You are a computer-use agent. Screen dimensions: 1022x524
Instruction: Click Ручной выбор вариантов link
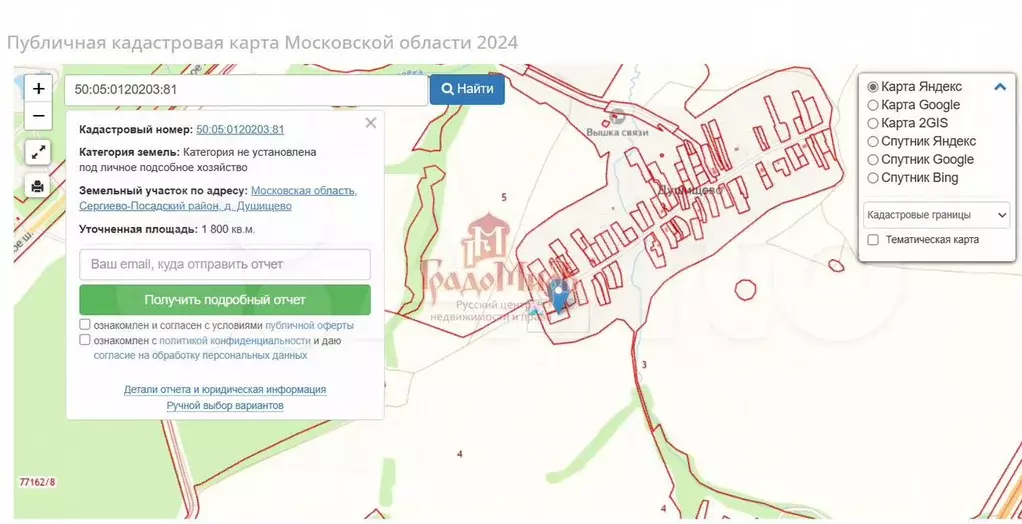225,405
